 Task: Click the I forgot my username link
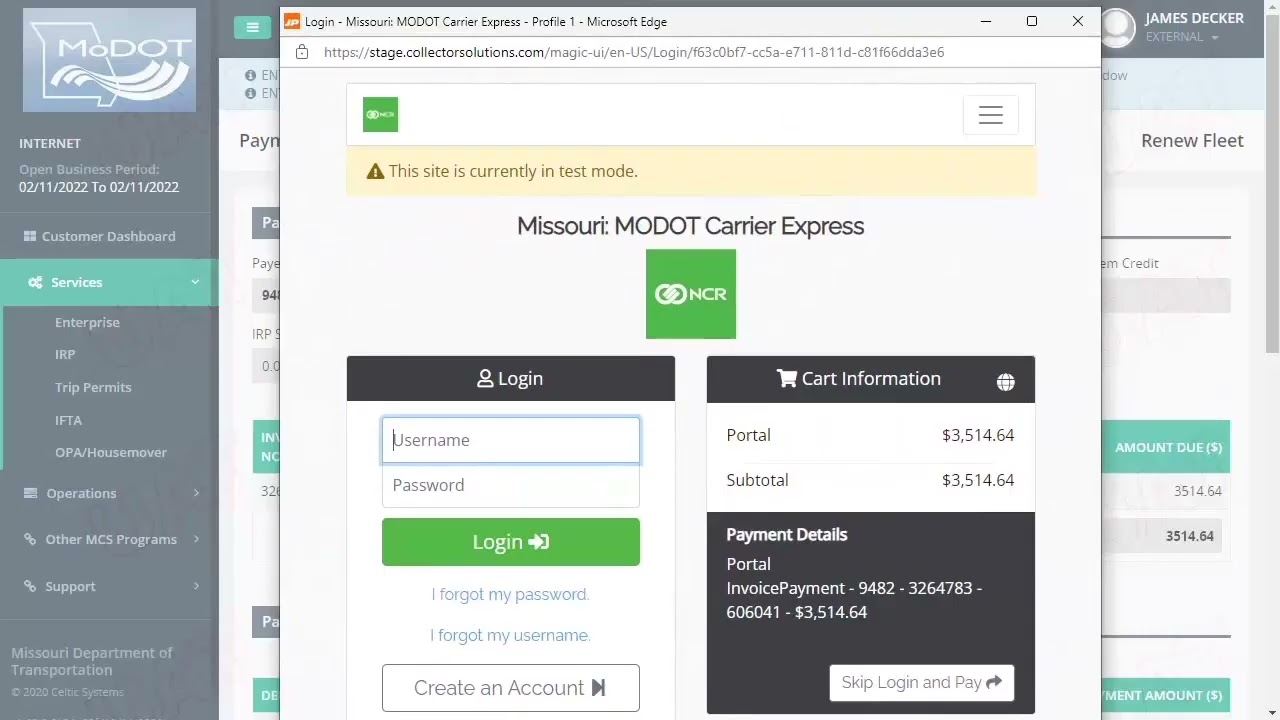click(x=510, y=635)
